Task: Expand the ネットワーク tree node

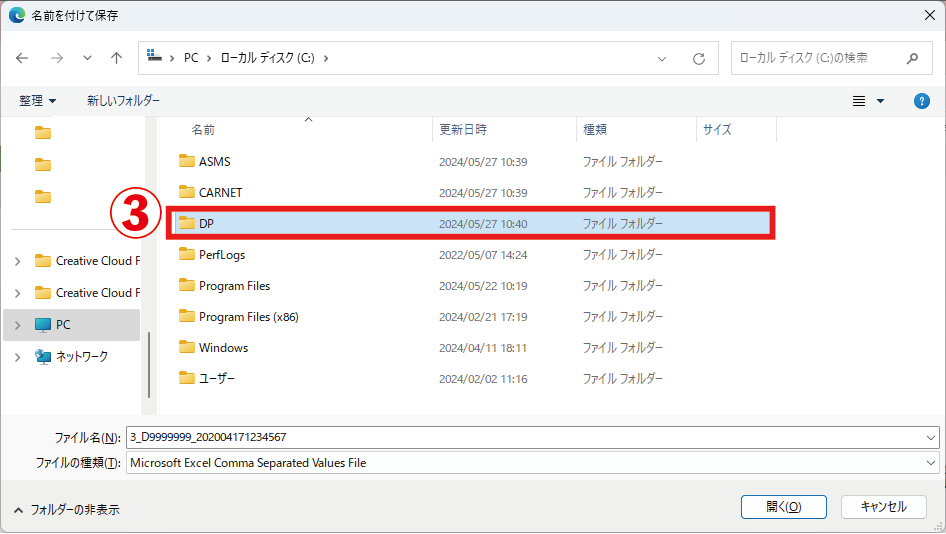Action: 17,357
